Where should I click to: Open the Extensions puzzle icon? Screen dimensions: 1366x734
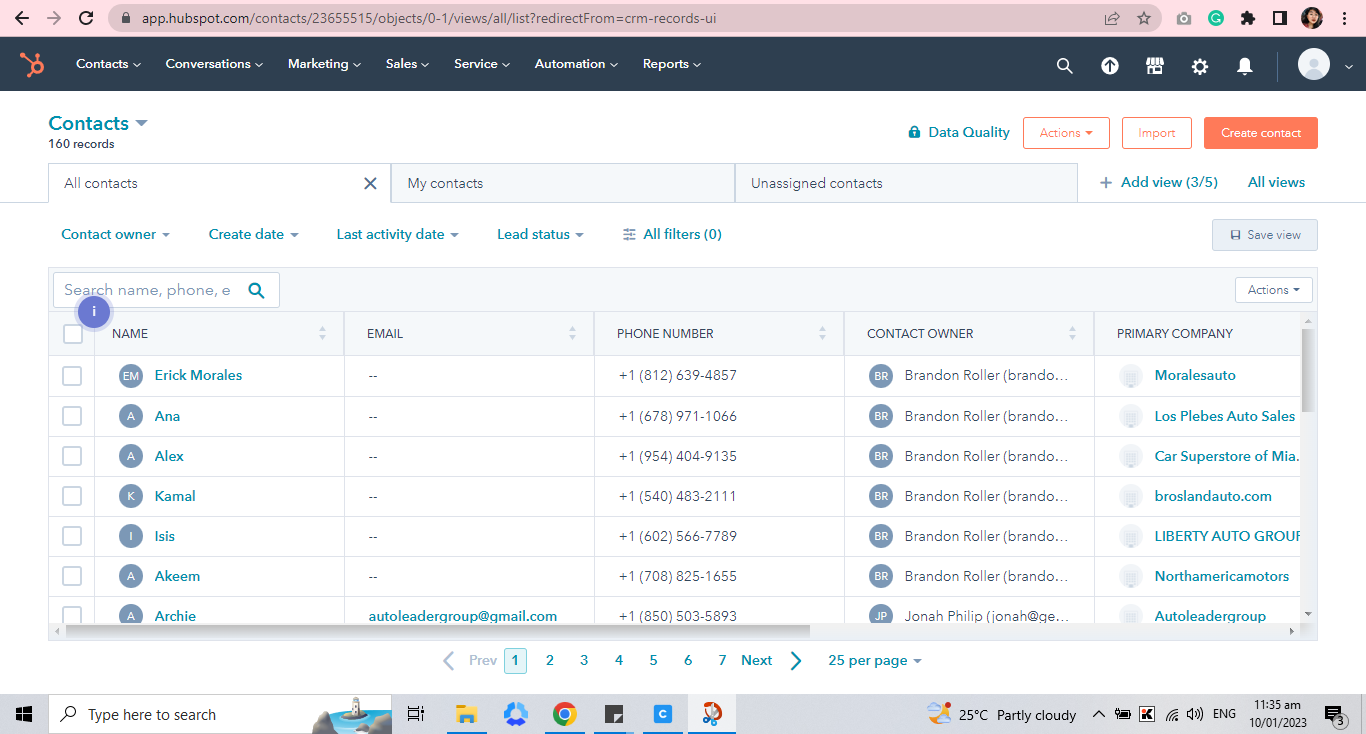1248,18
